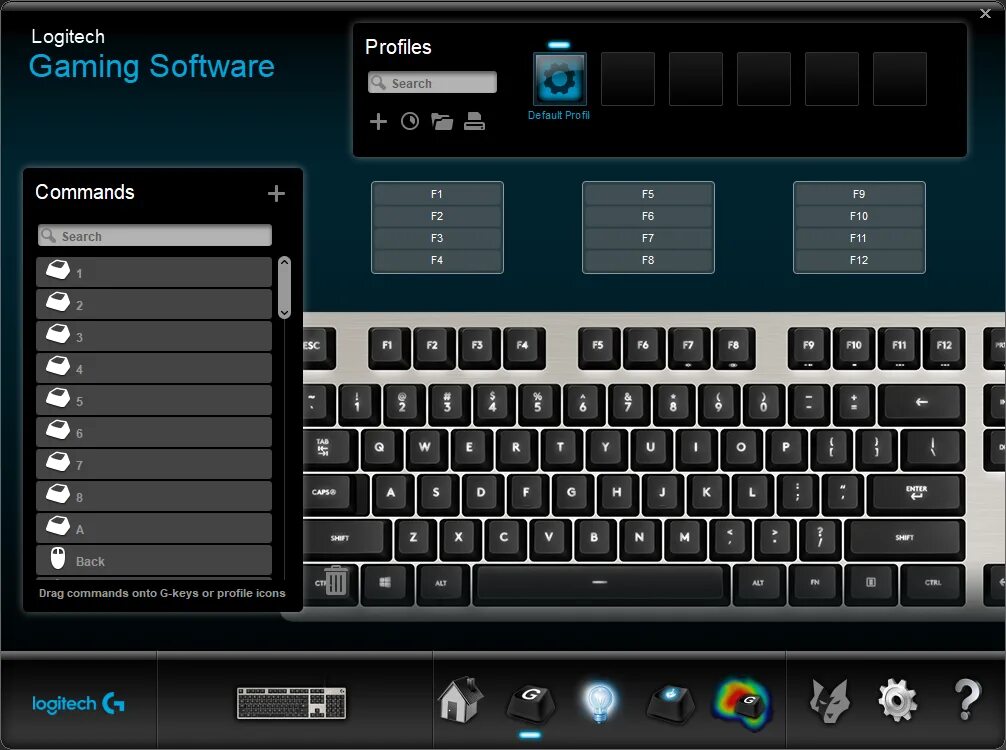This screenshot has width=1006, height=750.
Task: Select command 6 in Commands list
Action: pyautogui.click(x=154, y=432)
